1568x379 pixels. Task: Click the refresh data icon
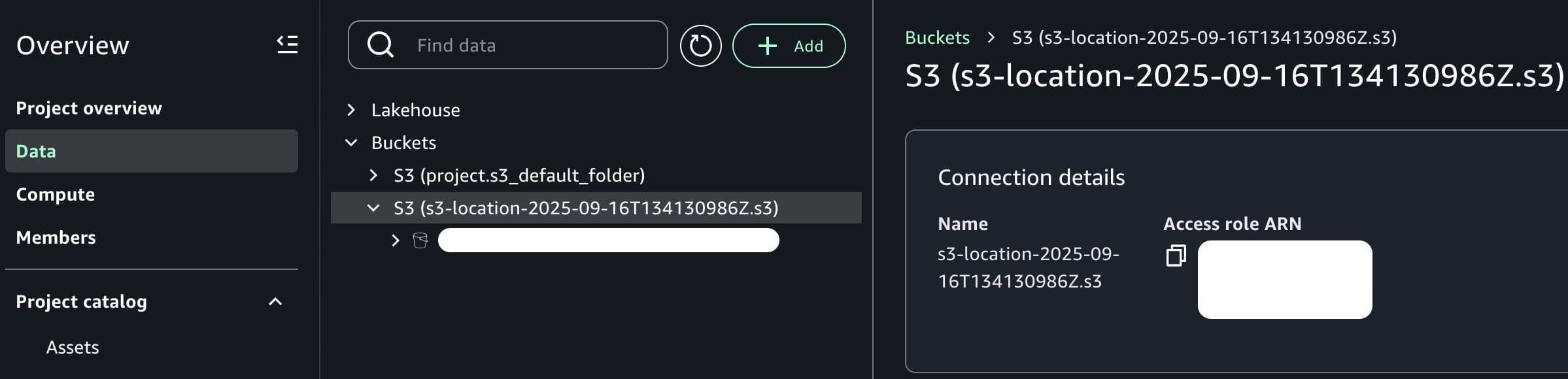tap(700, 46)
